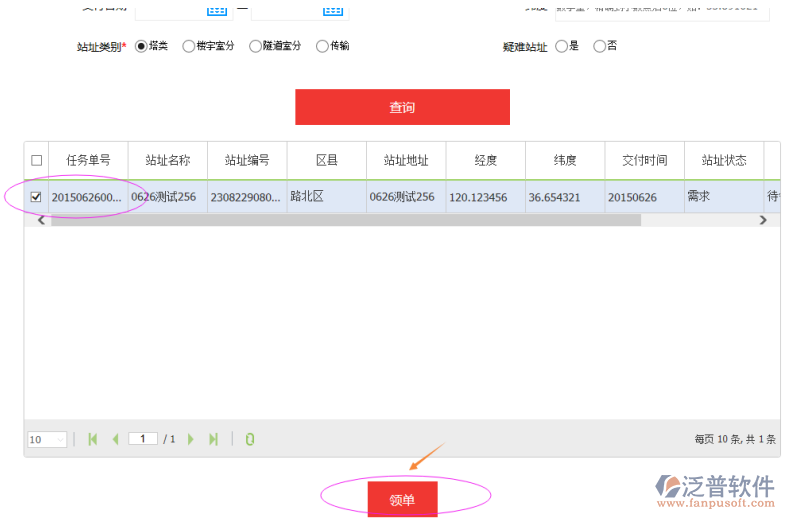The height and width of the screenshot is (519, 785).
Task: Select the 塔类 station type radio
Action: click(141, 46)
